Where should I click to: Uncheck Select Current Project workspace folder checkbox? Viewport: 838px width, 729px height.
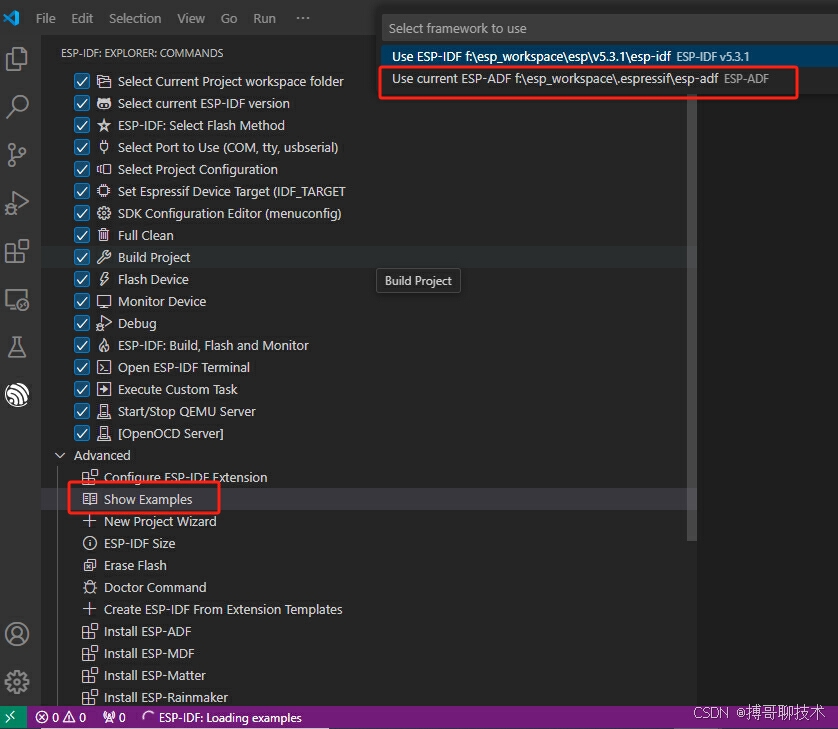82,81
